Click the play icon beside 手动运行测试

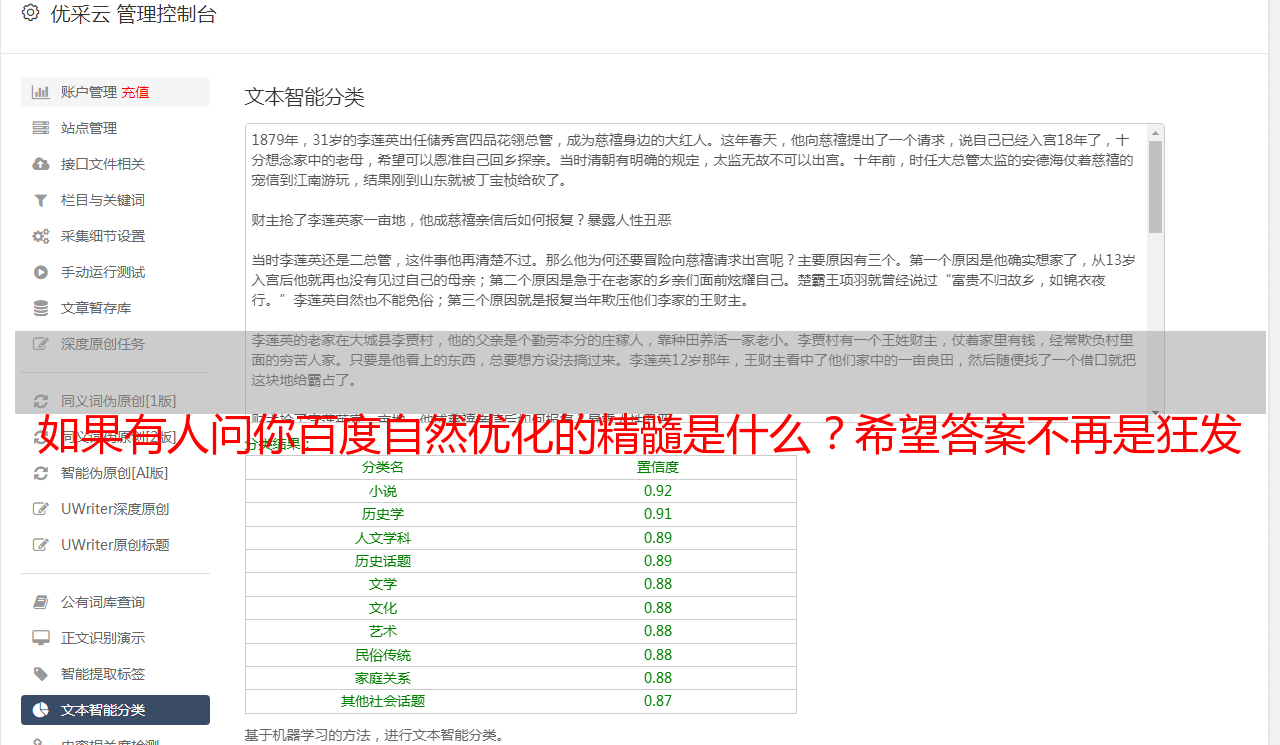pyautogui.click(x=41, y=272)
